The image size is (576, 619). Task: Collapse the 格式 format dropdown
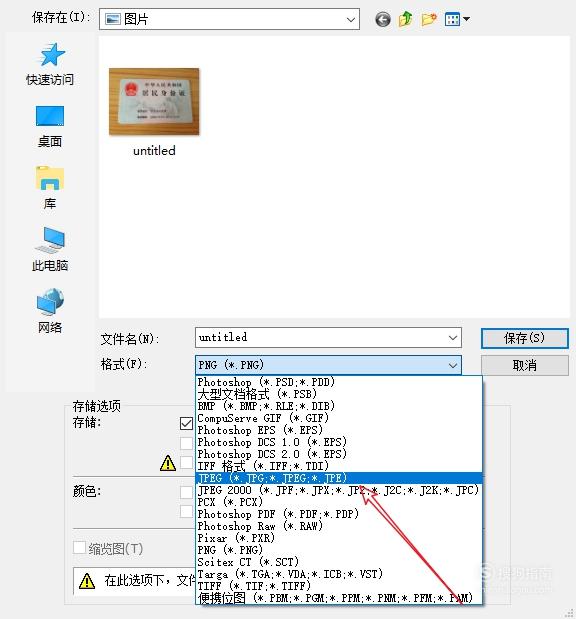tap(453, 365)
